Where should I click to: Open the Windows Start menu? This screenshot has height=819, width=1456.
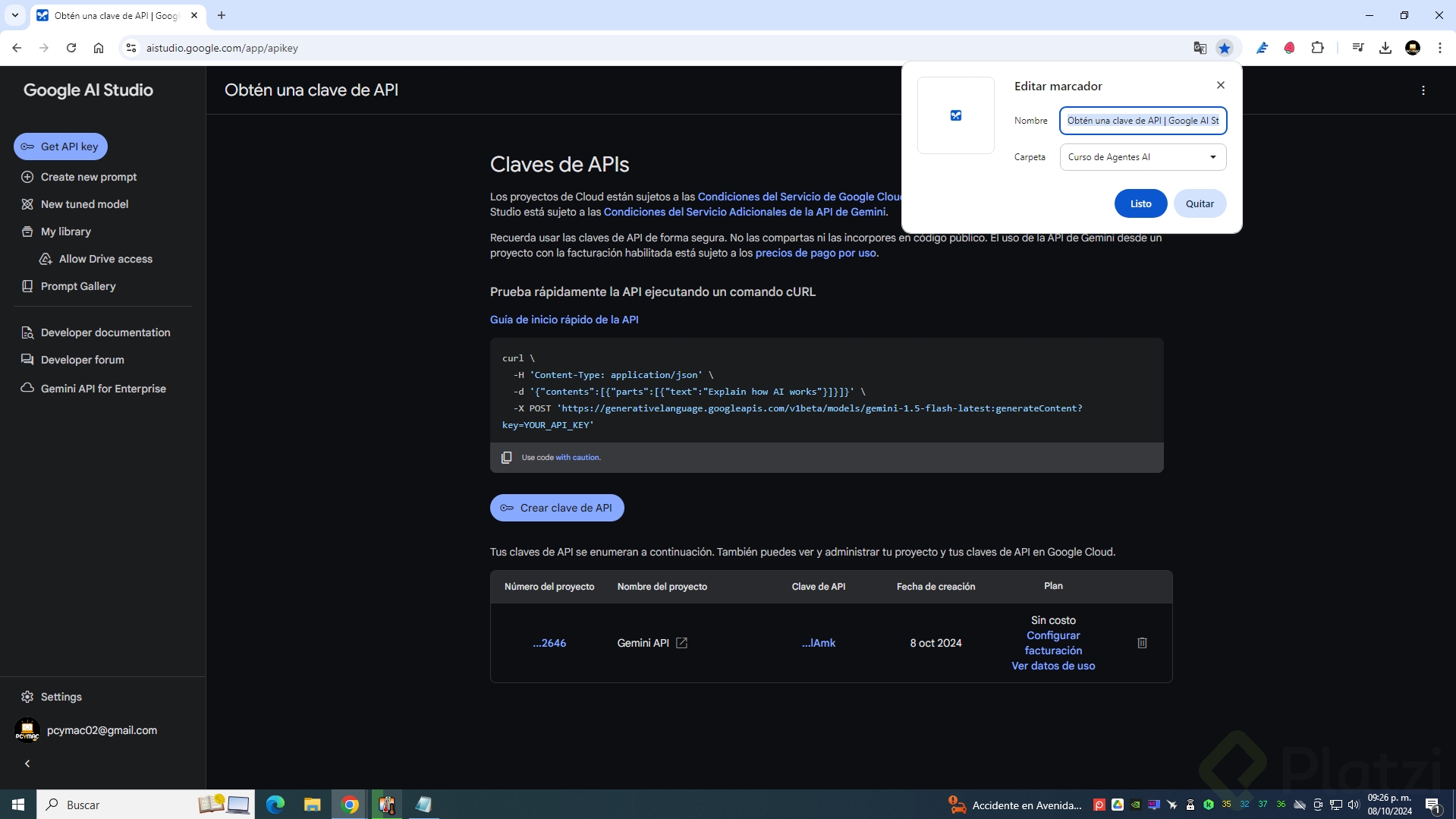[x=18, y=805]
